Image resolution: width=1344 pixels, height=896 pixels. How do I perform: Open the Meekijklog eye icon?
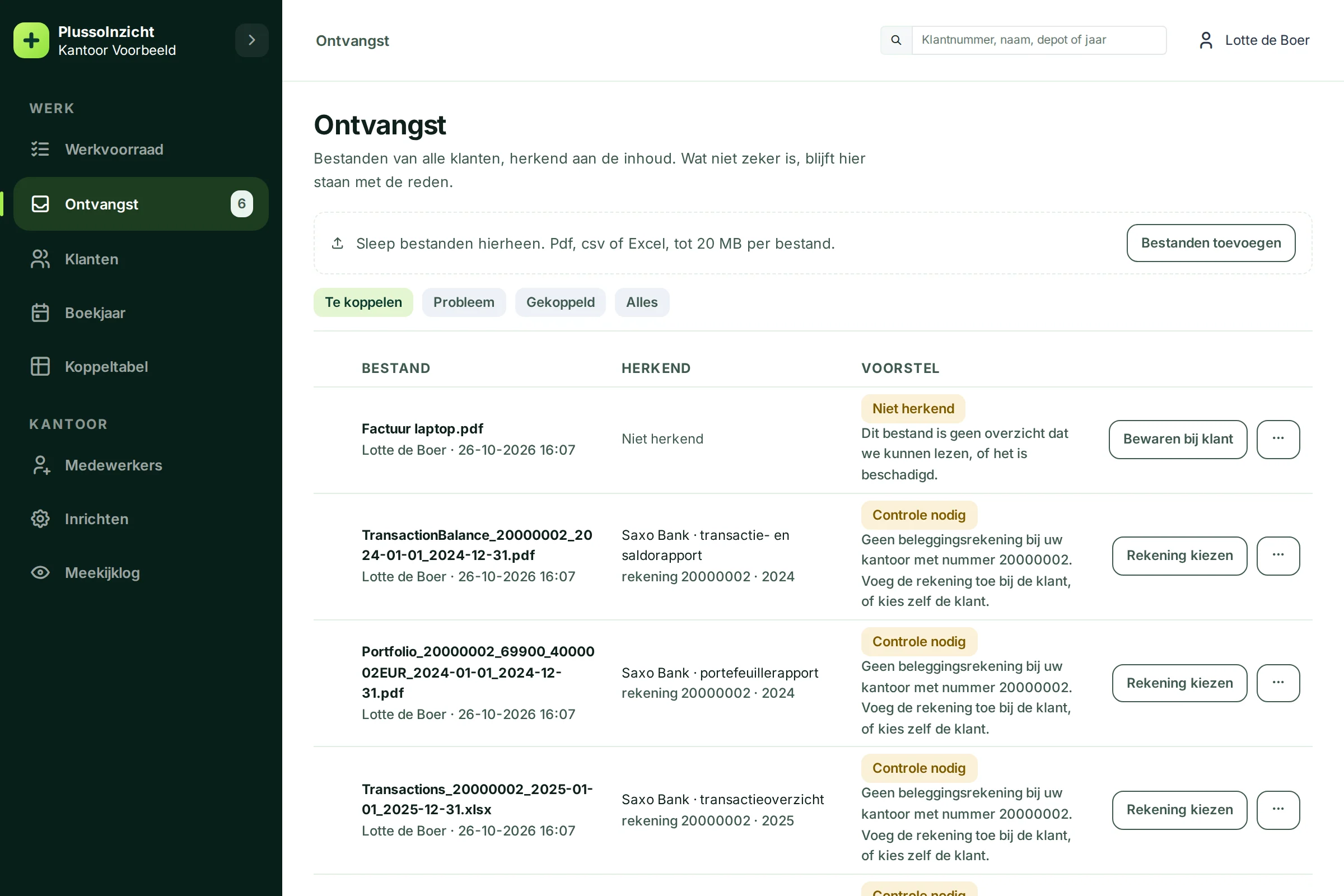(x=40, y=572)
